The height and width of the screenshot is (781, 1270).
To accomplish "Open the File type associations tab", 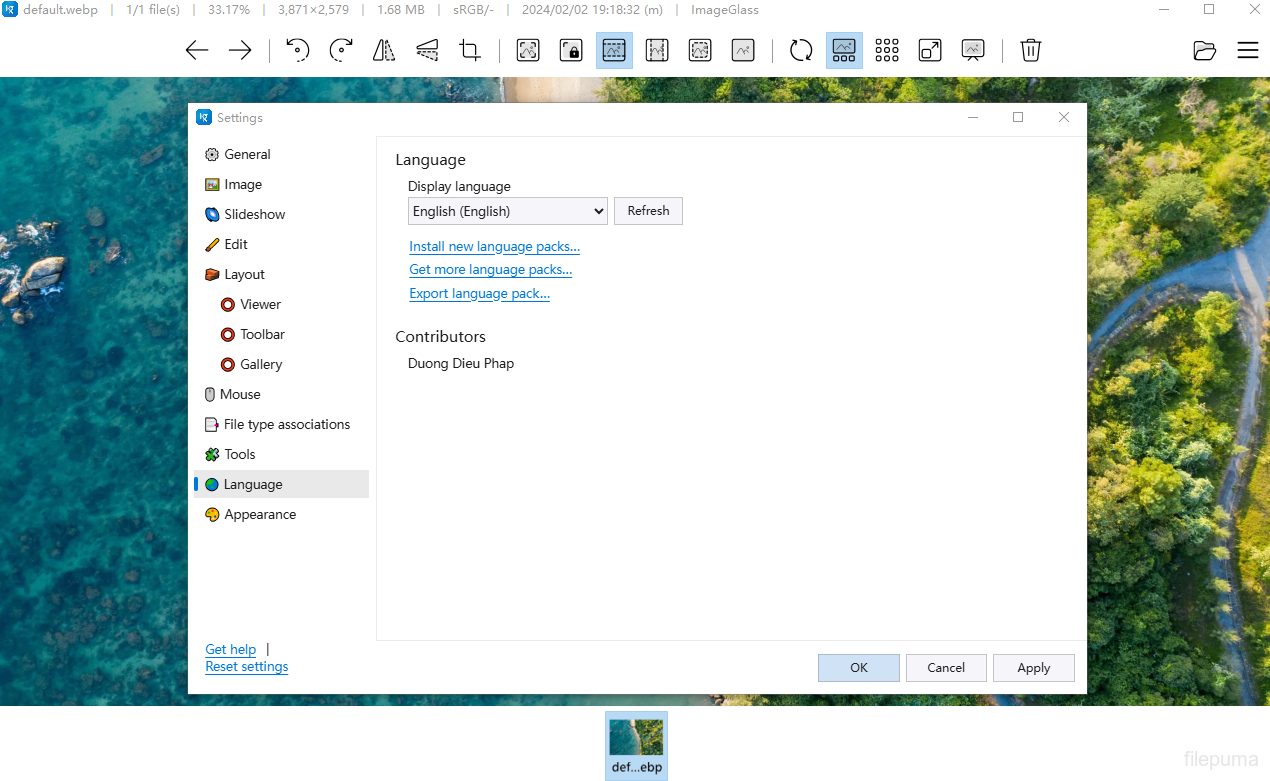I will click(x=286, y=424).
